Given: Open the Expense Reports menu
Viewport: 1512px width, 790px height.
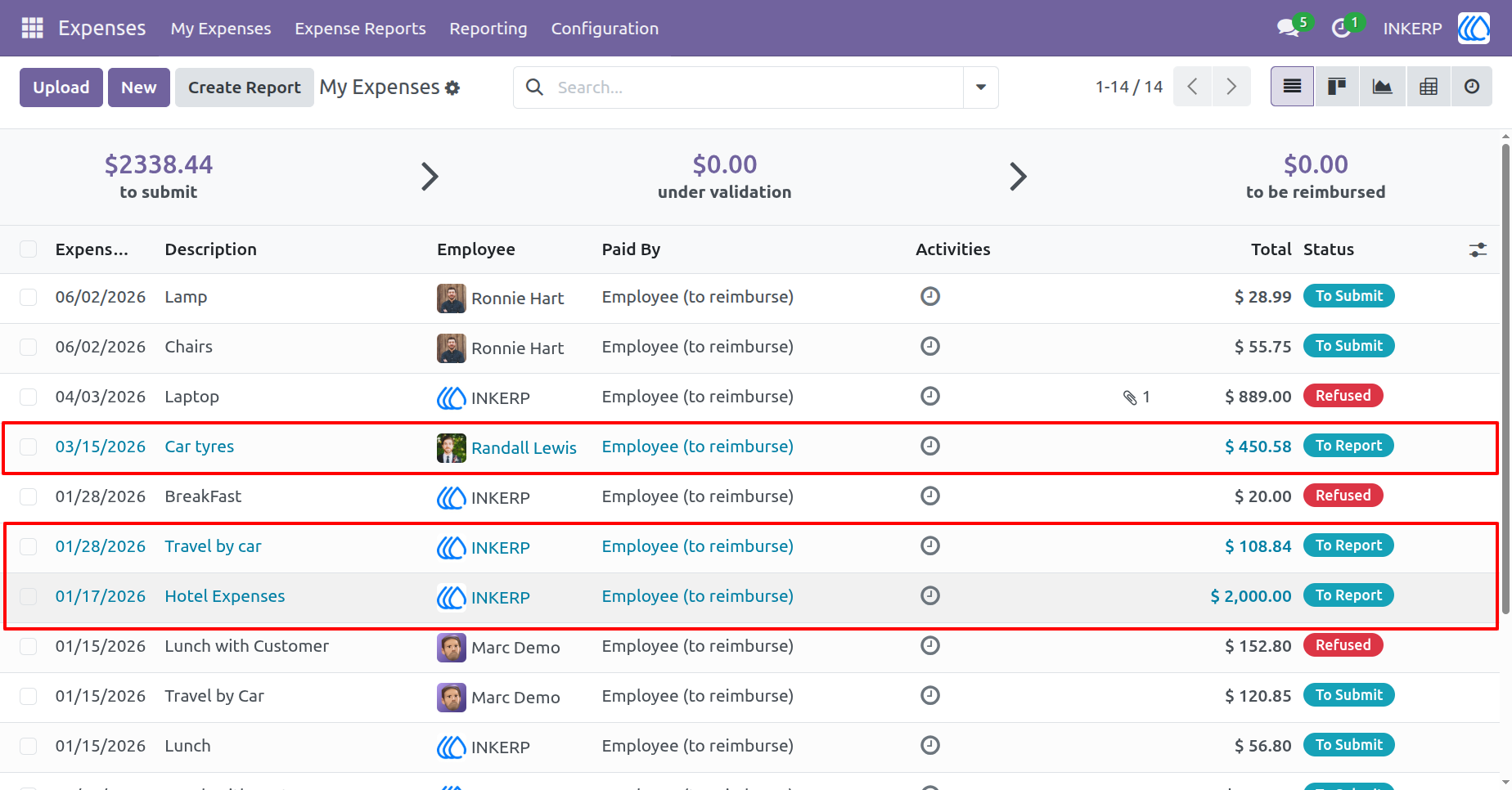Looking at the screenshot, I should (360, 29).
